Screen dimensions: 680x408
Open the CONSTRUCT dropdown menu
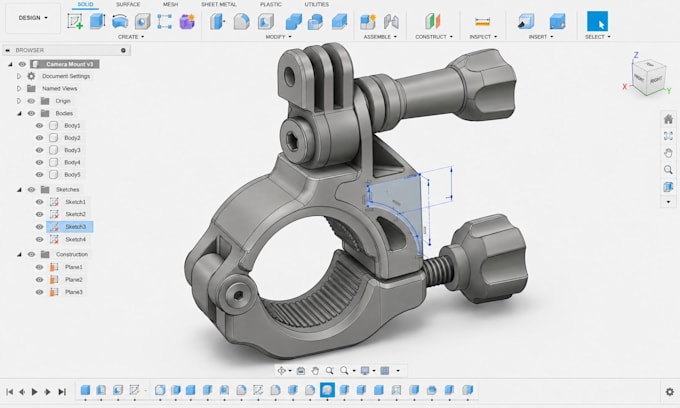click(434, 37)
